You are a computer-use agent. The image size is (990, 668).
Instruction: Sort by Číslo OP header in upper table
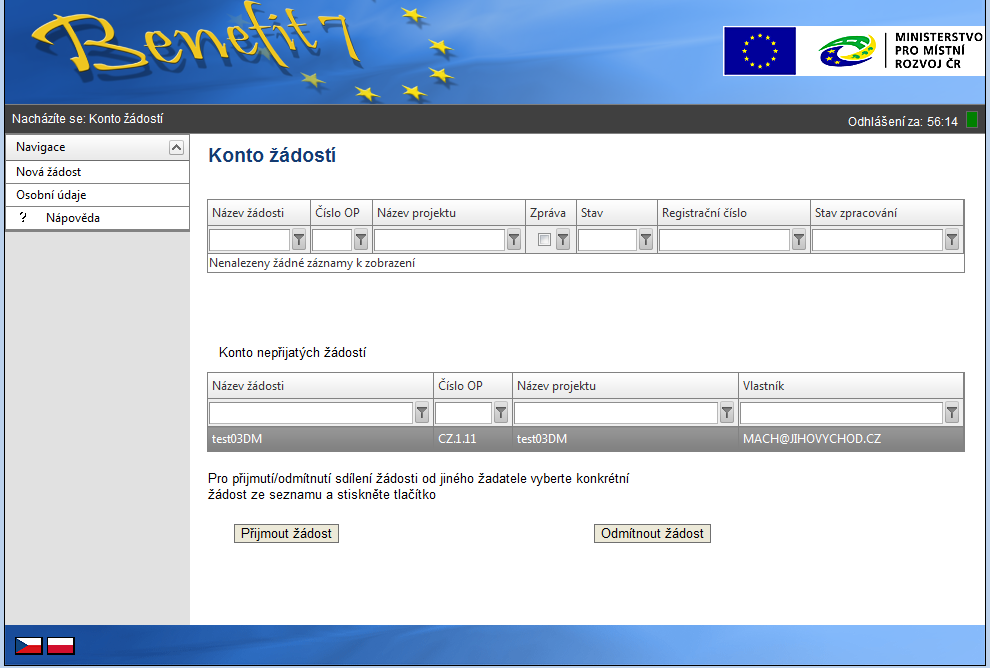coord(342,213)
